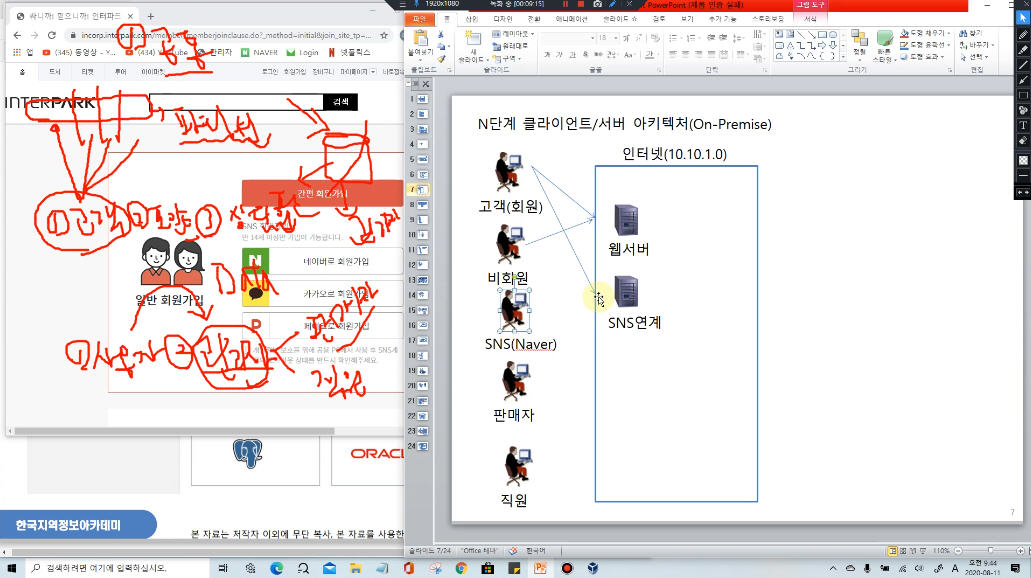
Task: Open the File tab in PowerPoint
Action: pyautogui.click(x=419, y=19)
